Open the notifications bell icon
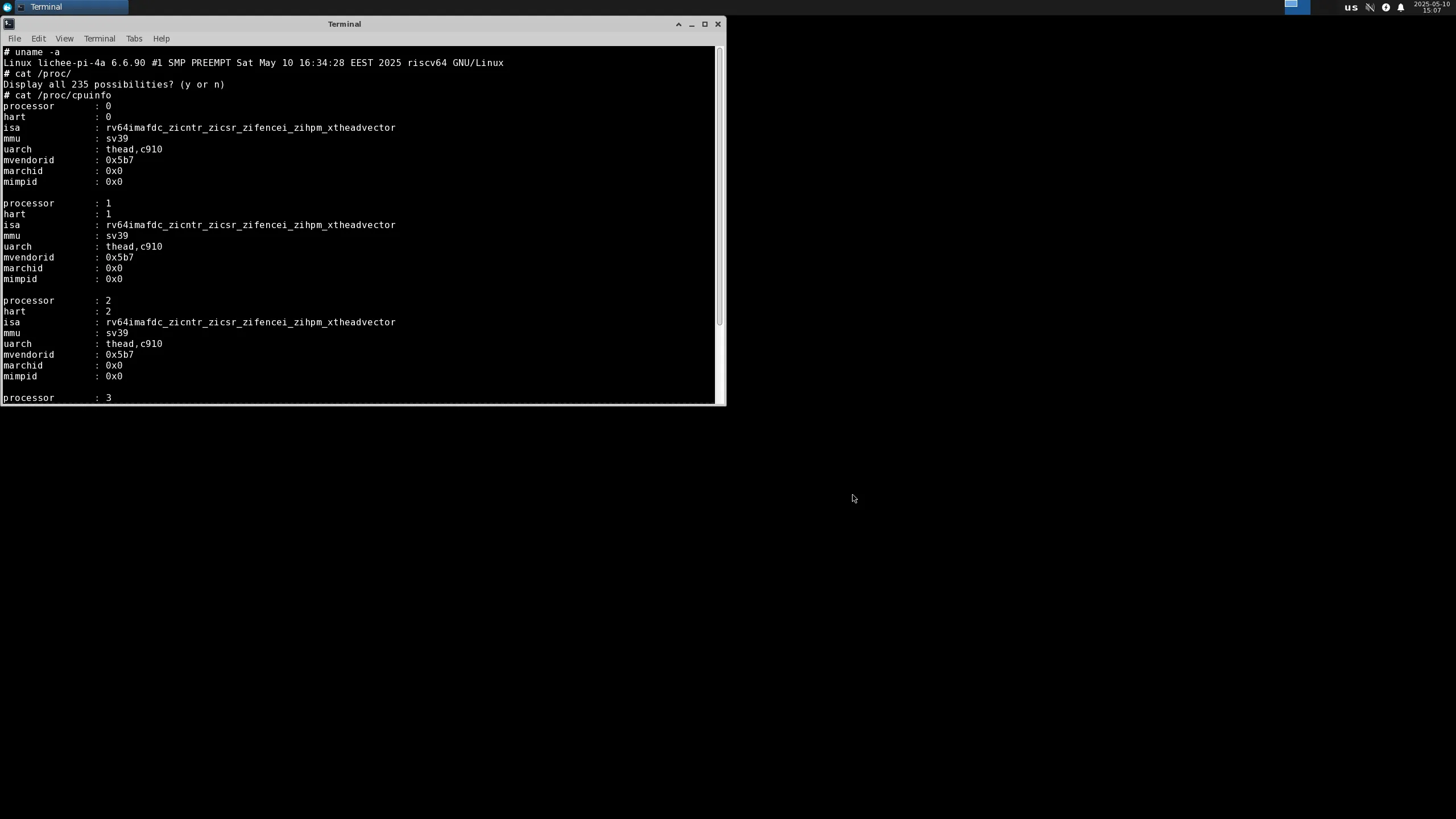 [1401, 7]
